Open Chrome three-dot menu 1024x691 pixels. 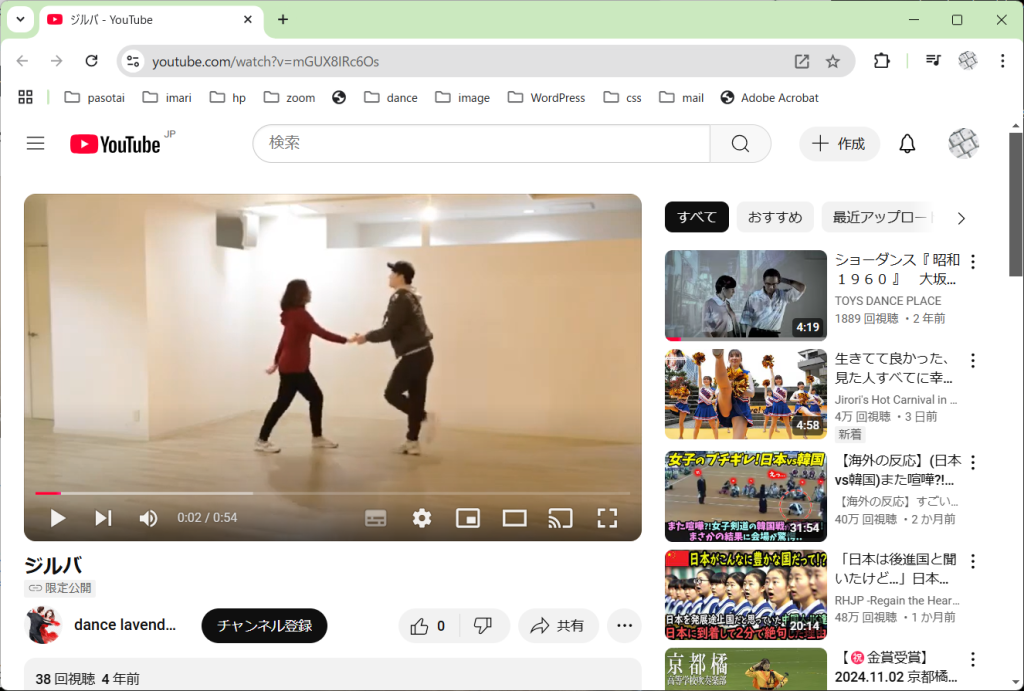pos(1002,61)
